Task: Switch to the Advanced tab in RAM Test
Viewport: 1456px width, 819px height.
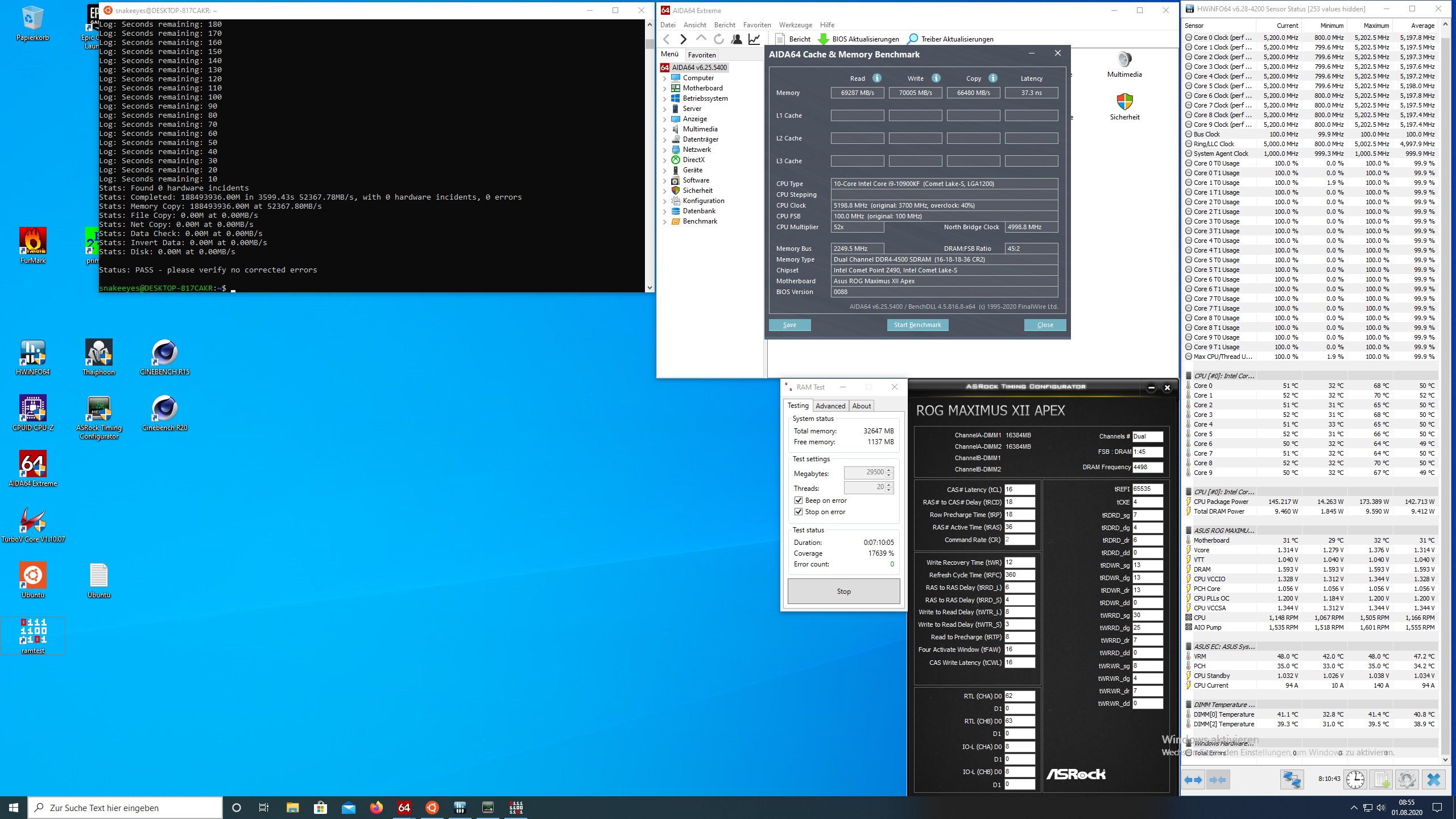Action: 830,406
